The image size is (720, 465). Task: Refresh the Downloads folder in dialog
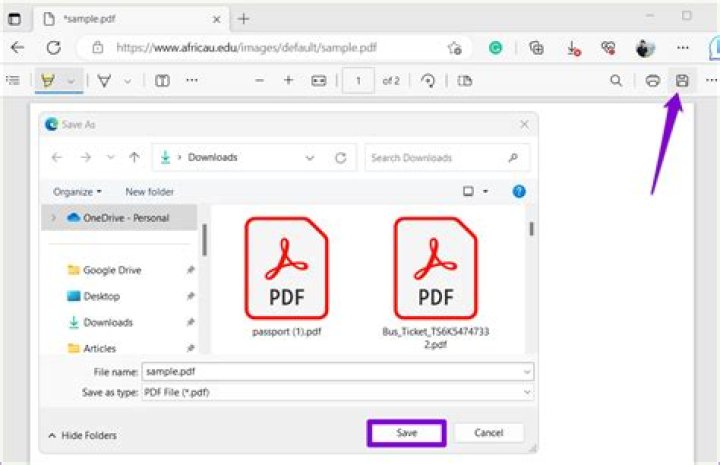pyautogui.click(x=340, y=158)
